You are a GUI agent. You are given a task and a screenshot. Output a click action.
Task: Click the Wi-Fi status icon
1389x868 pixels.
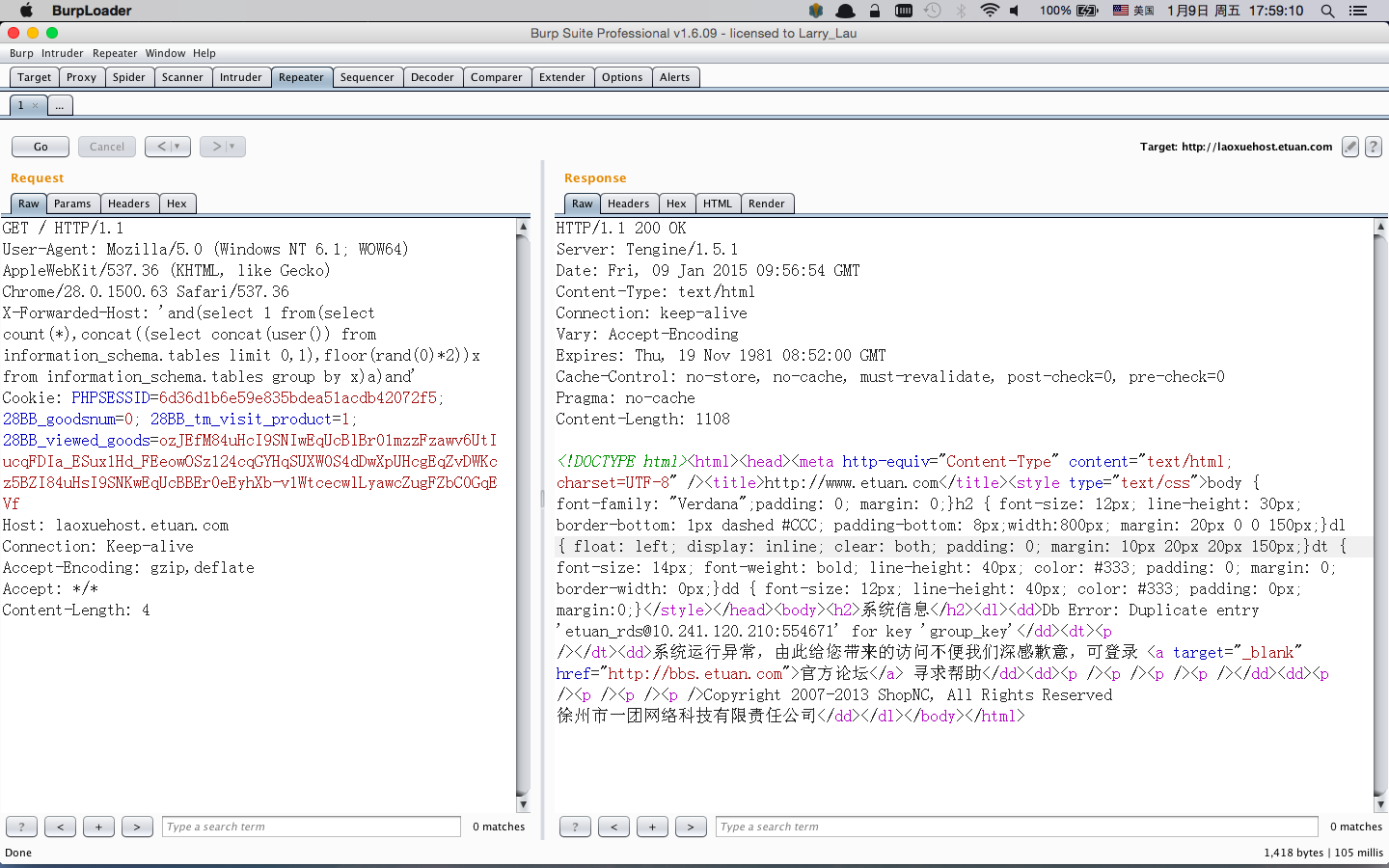coord(989,11)
